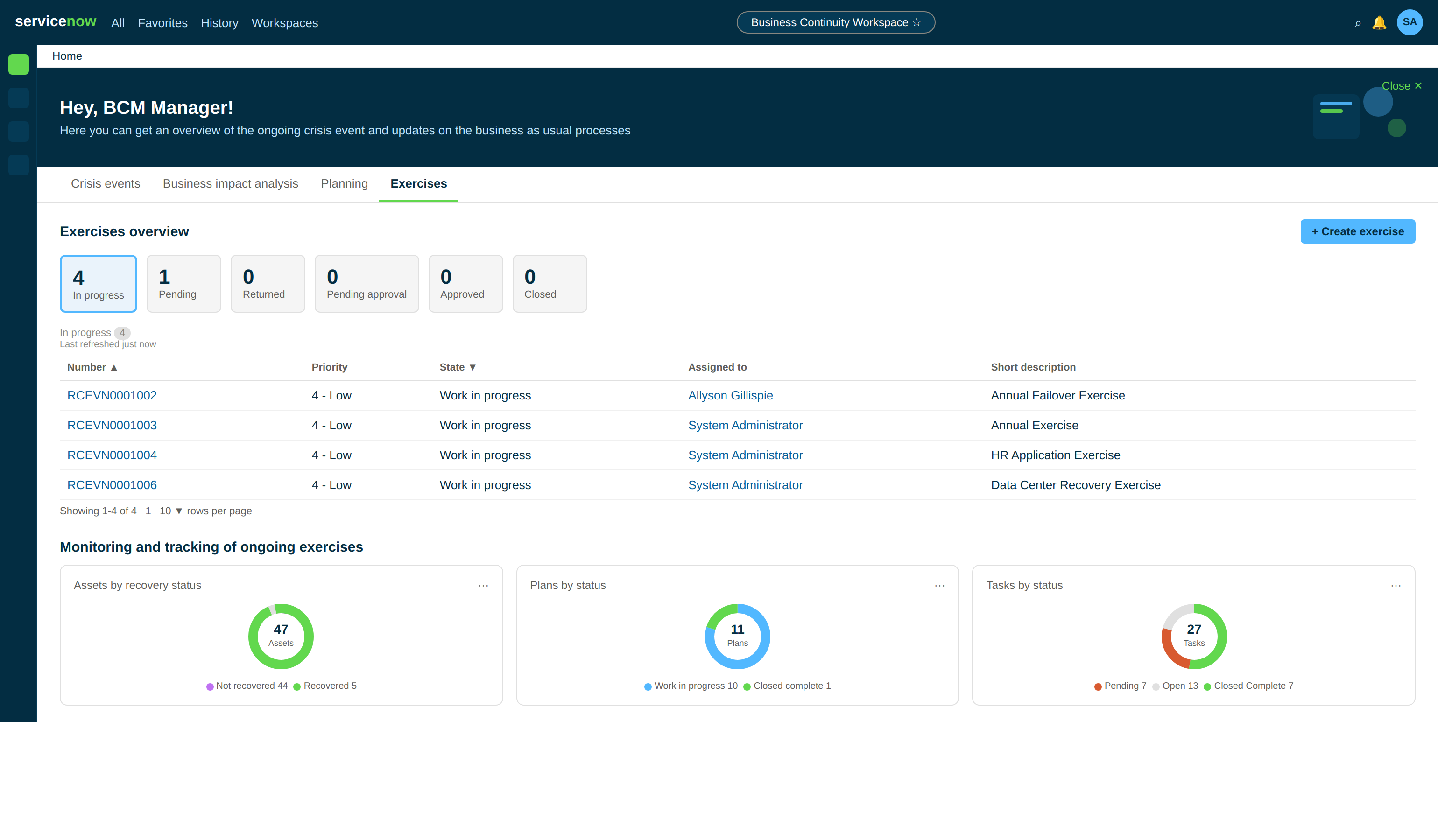Click the Tasks donut chart
Image resolution: width=1438 pixels, height=840 pixels.
point(1194,637)
